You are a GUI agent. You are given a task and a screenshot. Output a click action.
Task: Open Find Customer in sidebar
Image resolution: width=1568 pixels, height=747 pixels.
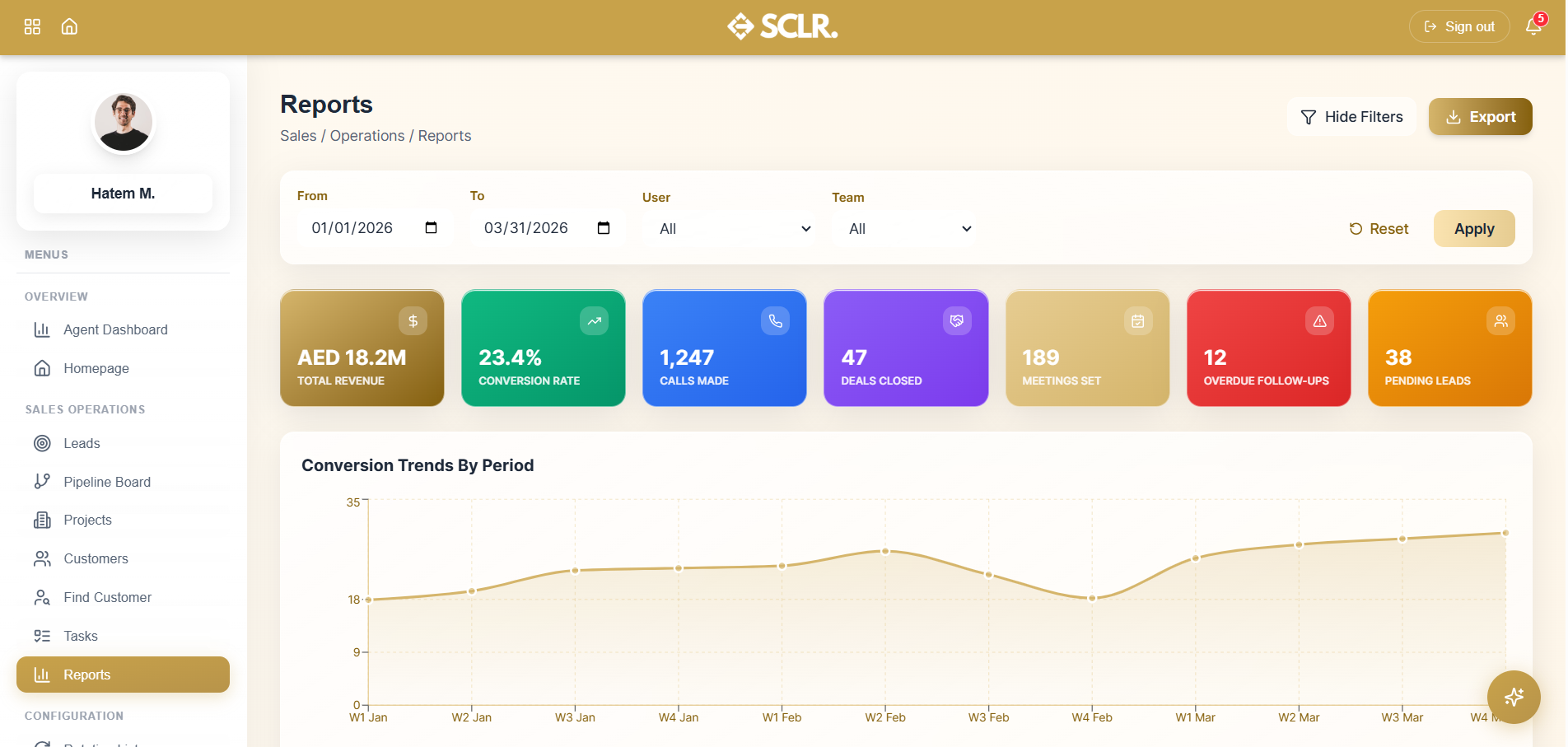coord(123,597)
